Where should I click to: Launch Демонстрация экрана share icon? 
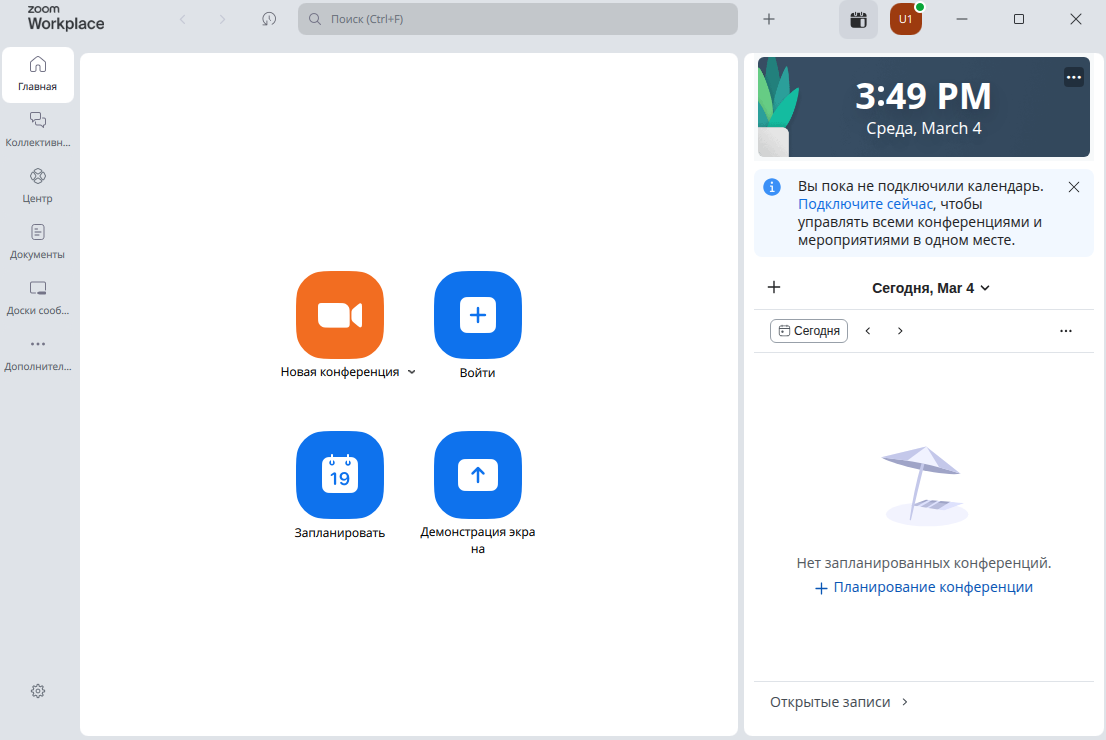[477, 475]
